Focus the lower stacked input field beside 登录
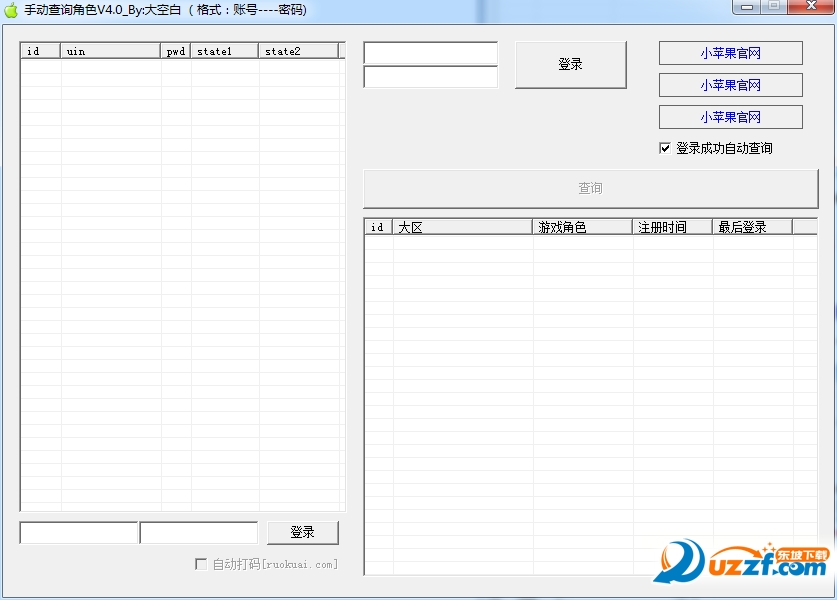The width and height of the screenshot is (837, 600). [x=430, y=77]
